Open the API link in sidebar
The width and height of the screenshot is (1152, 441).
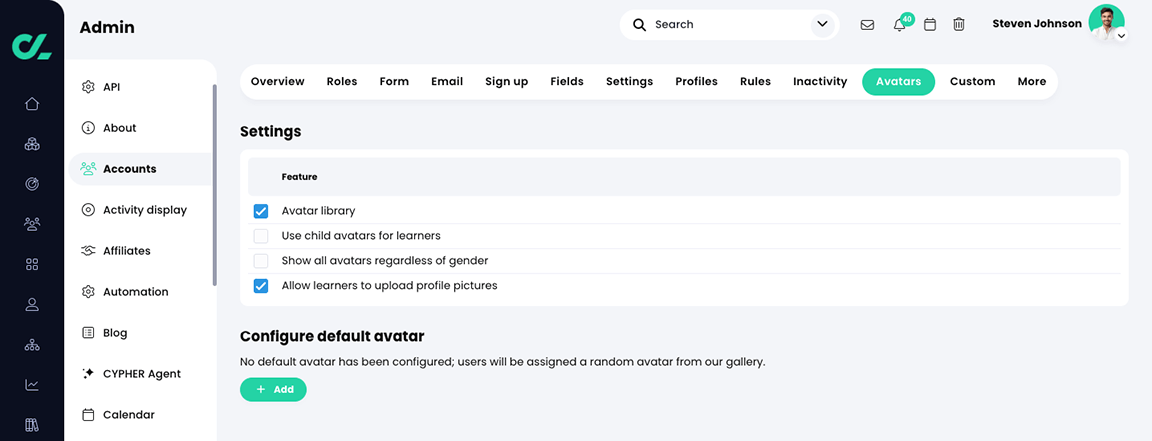click(x=112, y=87)
